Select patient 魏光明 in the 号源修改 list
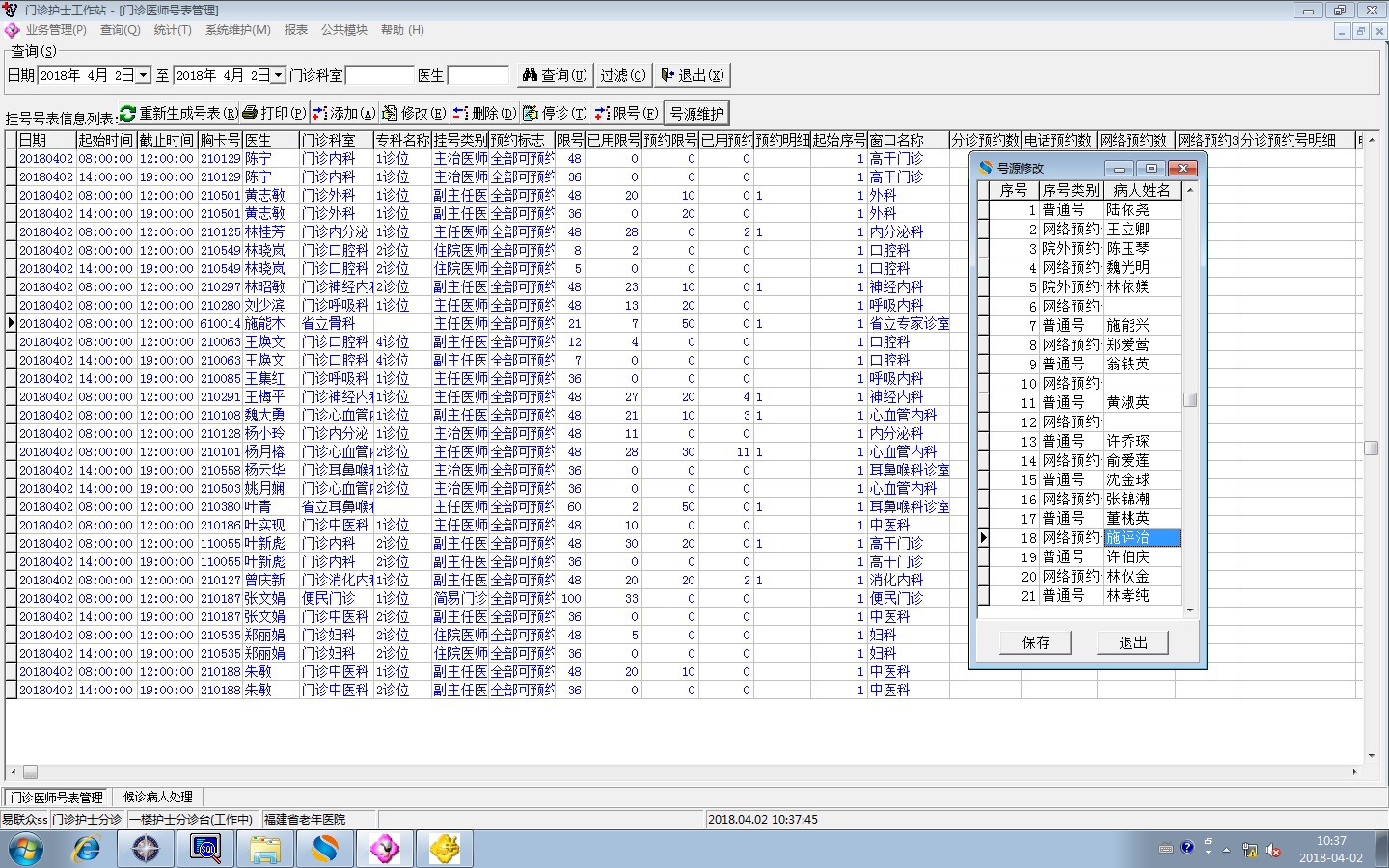This screenshot has width=1389, height=868. [1142, 267]
